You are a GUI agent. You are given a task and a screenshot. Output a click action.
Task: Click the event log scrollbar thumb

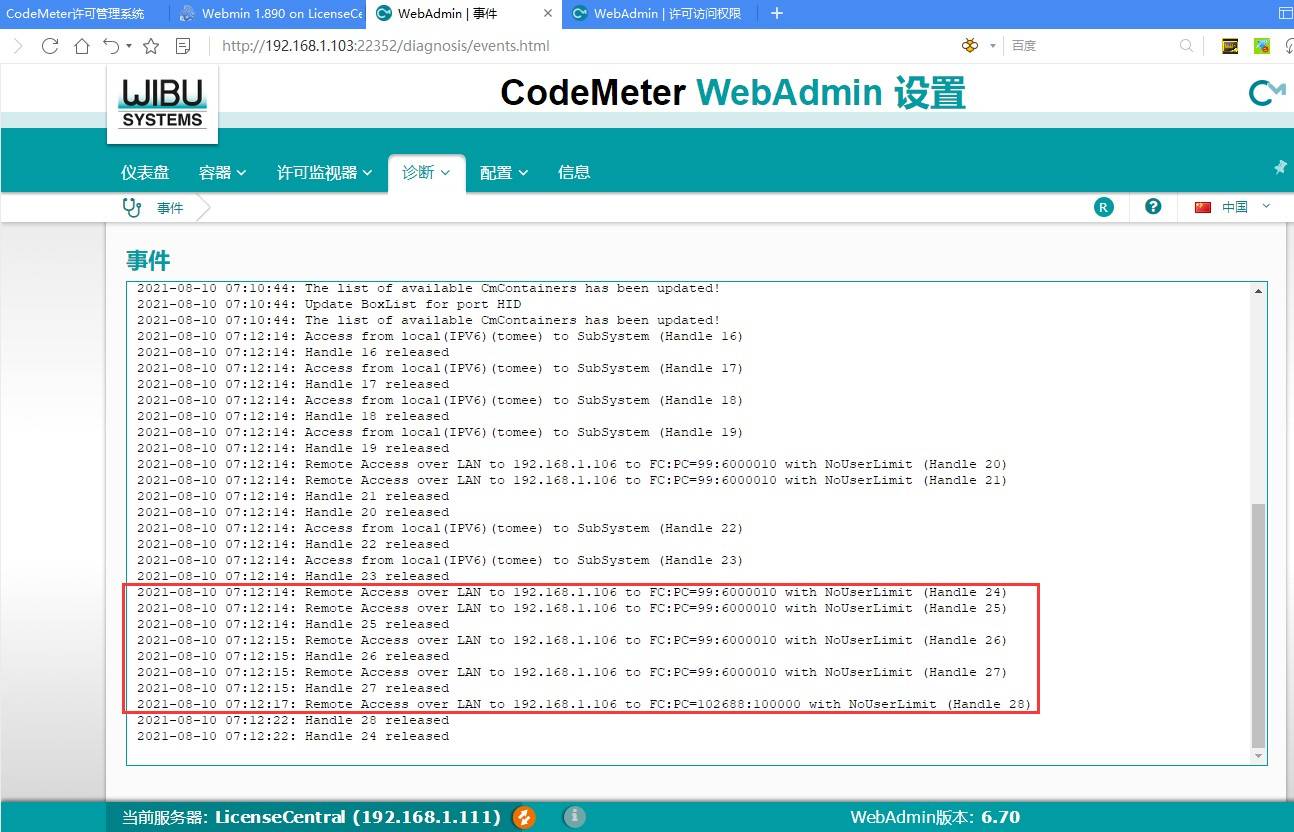[1258, 625]
